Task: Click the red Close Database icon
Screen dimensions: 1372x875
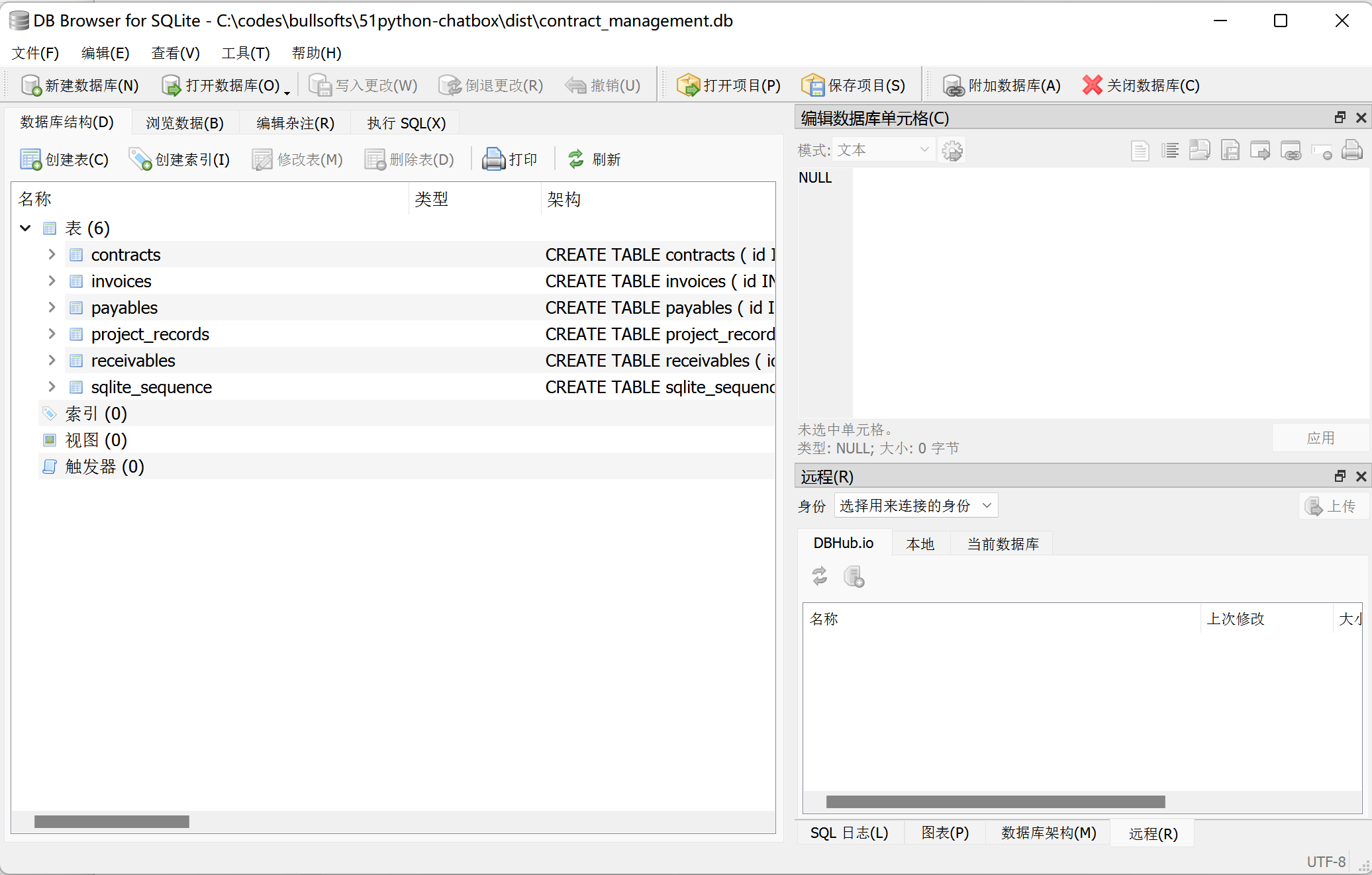Action: click(x=1092, y=85)
